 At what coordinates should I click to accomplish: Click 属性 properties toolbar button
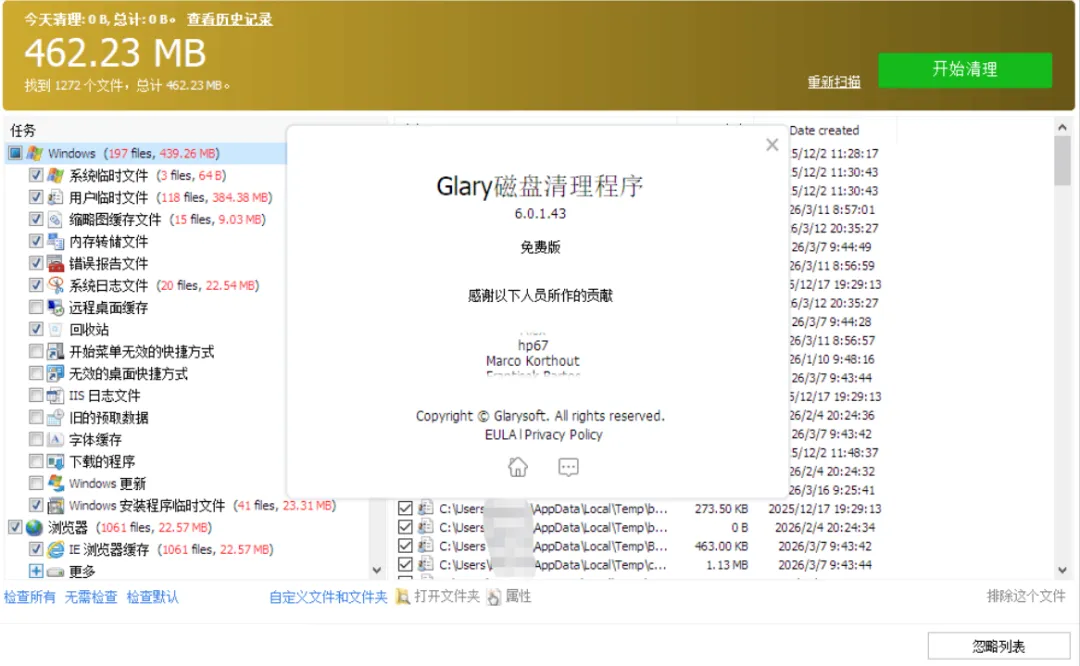click(x=510, y=596)
